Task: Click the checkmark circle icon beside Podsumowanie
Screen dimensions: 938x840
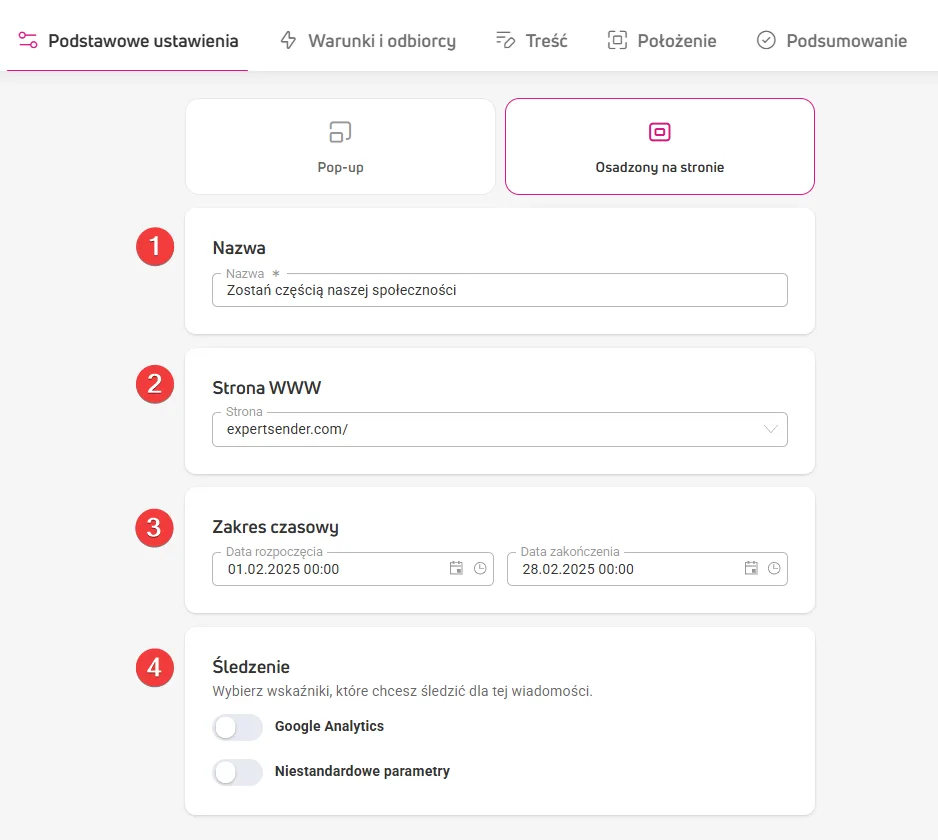Action: click(766, 40)
